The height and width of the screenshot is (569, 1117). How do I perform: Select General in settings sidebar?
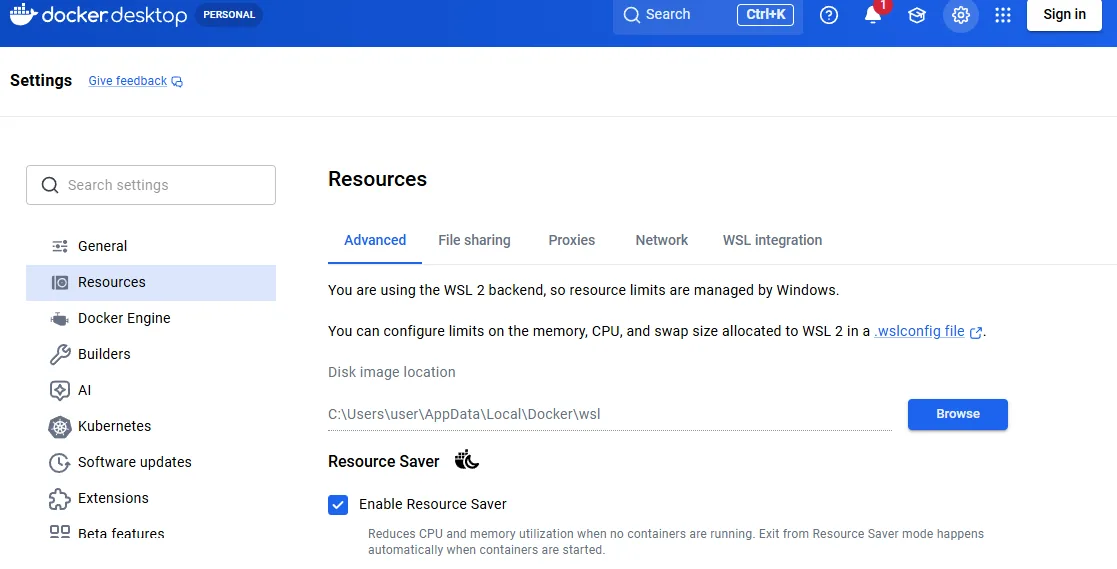(x=151, y=246)
